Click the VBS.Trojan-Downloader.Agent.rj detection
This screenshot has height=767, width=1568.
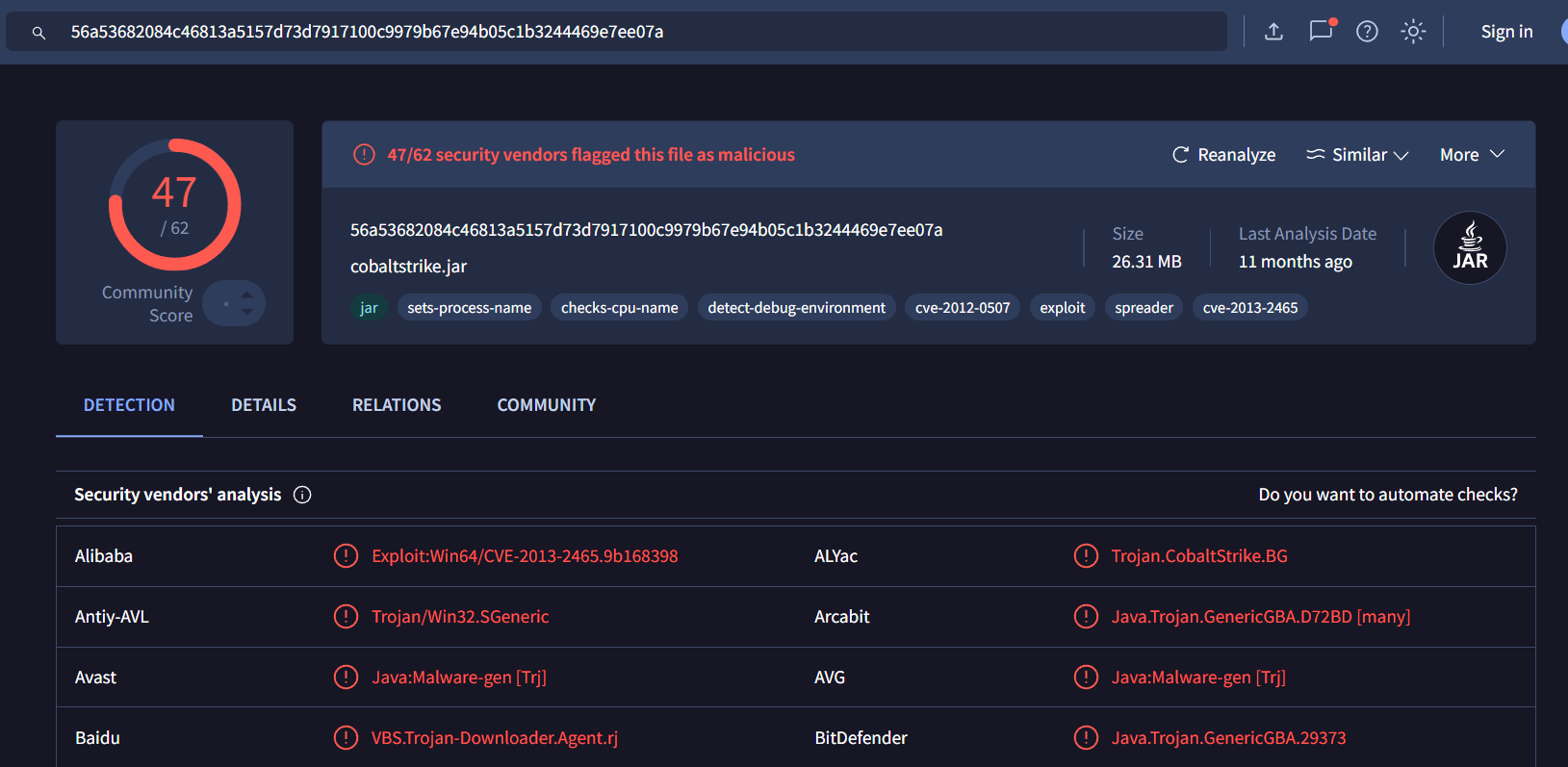(x=495, y=738)
